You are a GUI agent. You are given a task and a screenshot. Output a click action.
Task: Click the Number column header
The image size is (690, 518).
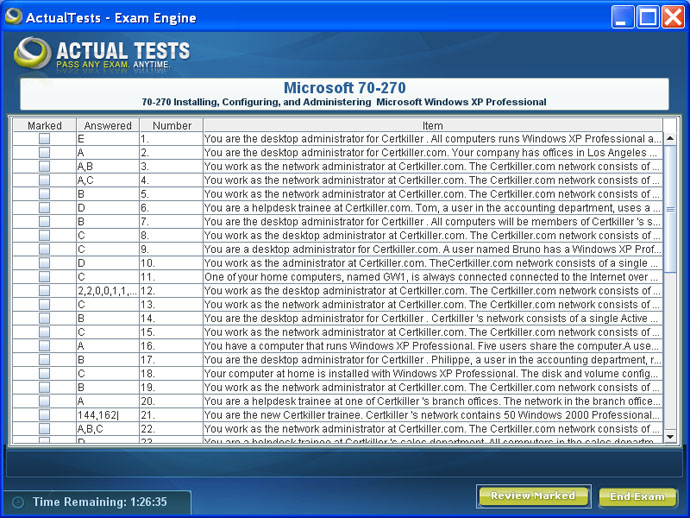[172, 125]
